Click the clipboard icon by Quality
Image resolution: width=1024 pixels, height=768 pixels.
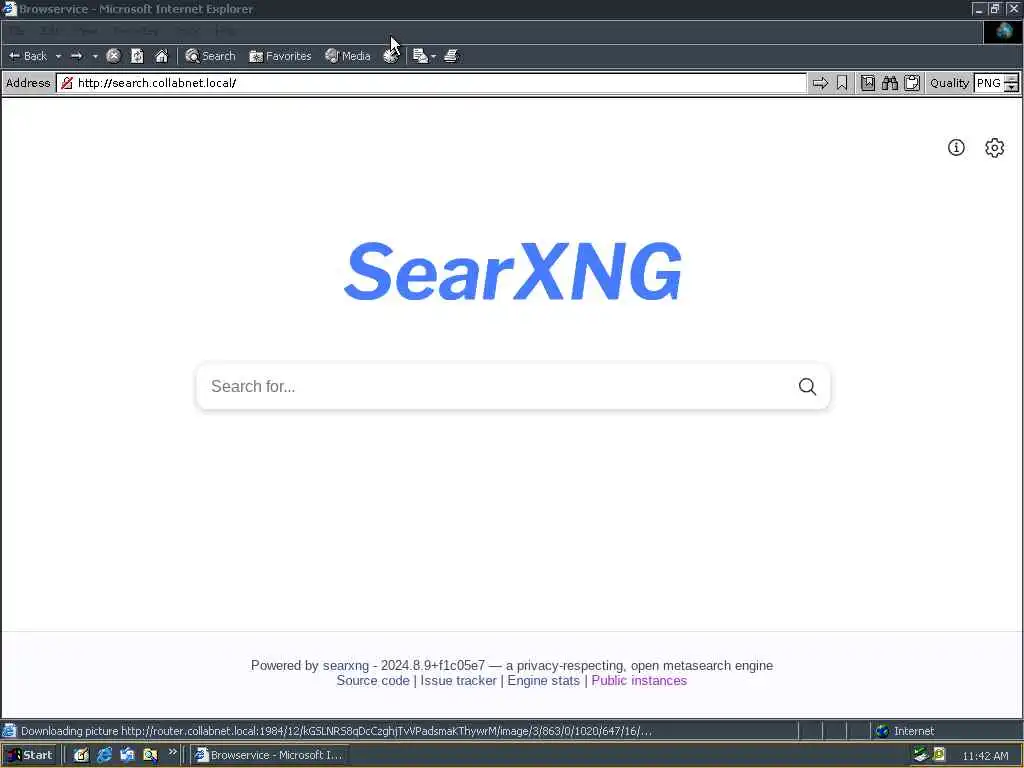(912, 83)
